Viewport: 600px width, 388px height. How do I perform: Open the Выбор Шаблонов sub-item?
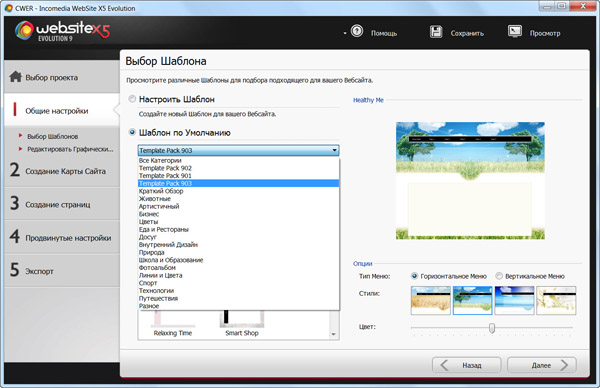[52, 136]
